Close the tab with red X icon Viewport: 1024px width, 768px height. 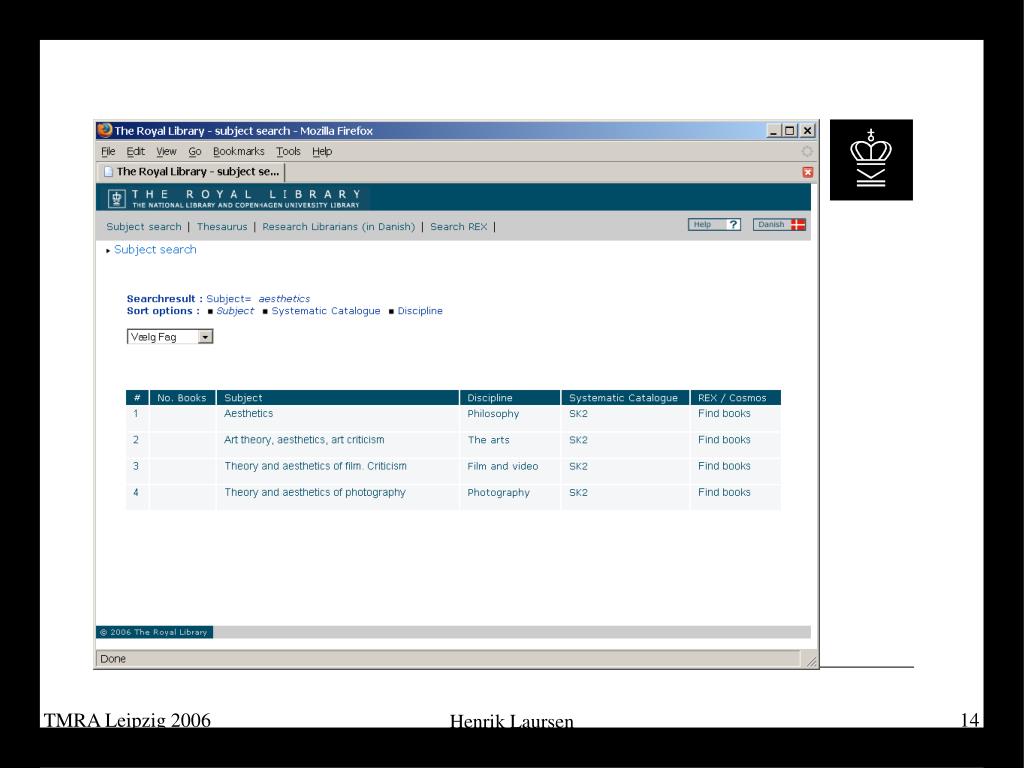(808, 172)
